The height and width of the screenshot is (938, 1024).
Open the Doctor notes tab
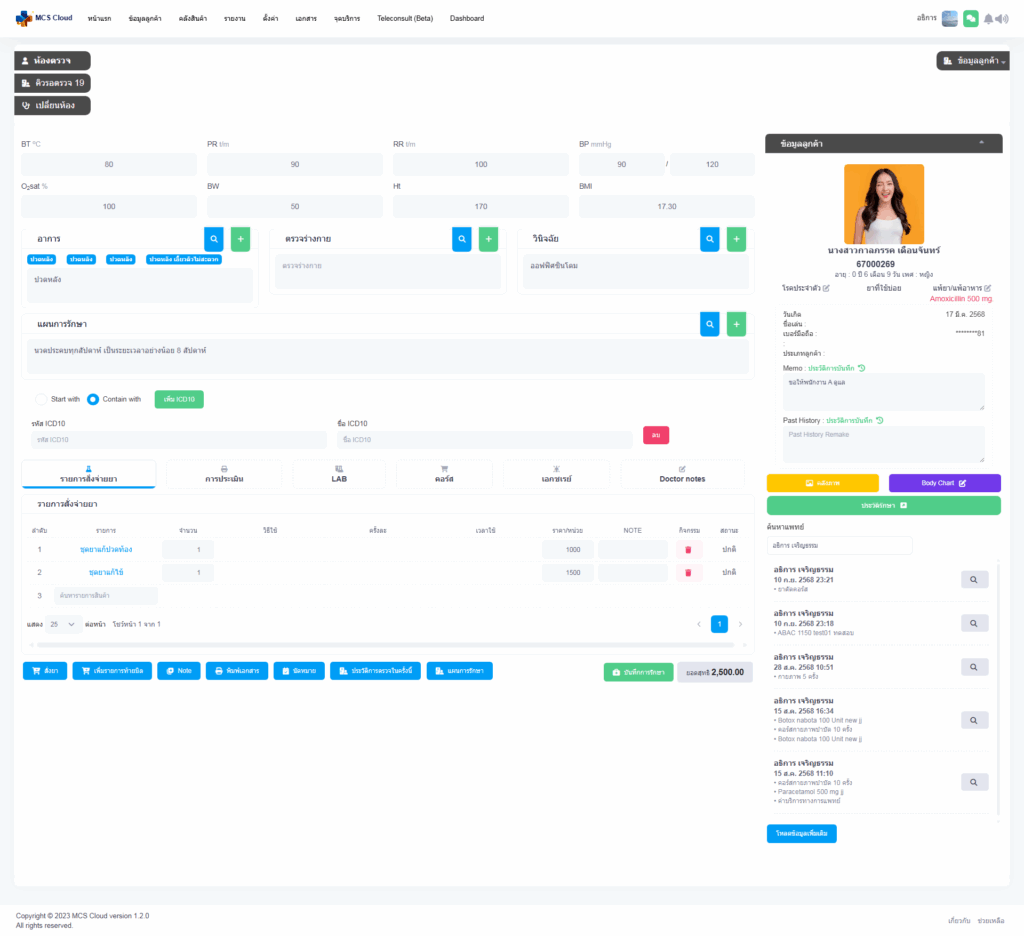point(682,474)
